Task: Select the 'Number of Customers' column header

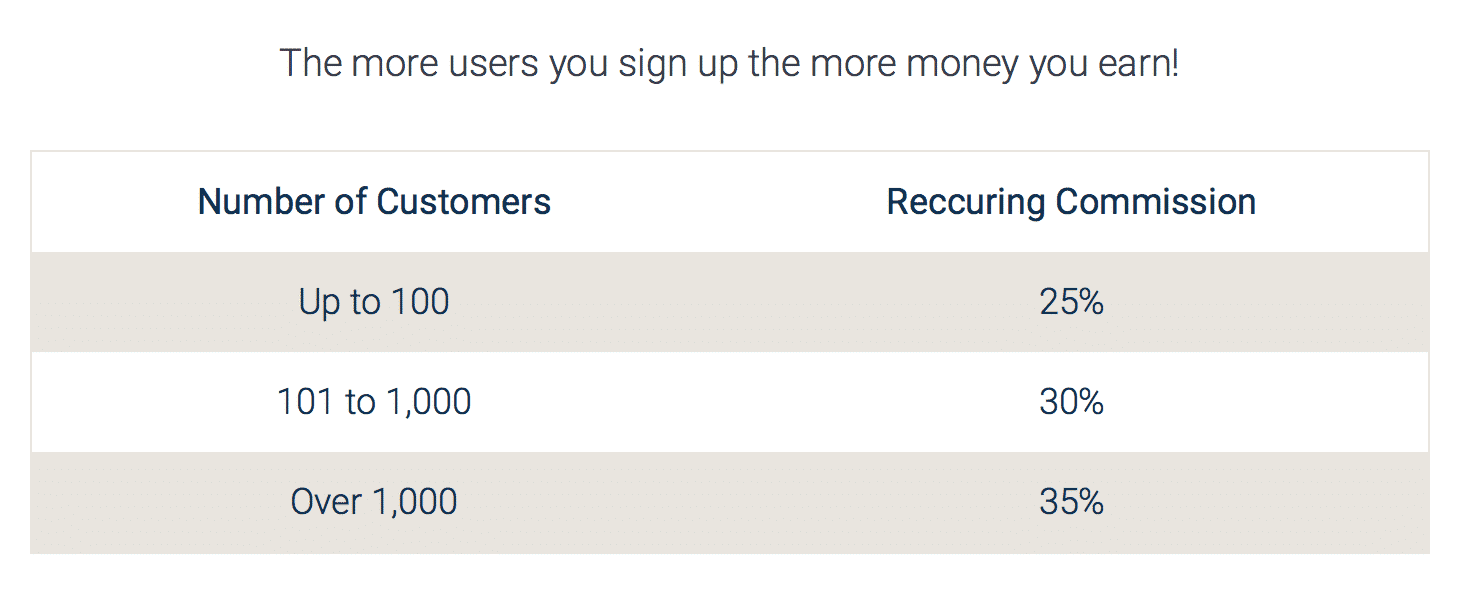Action: click(374, 202)
